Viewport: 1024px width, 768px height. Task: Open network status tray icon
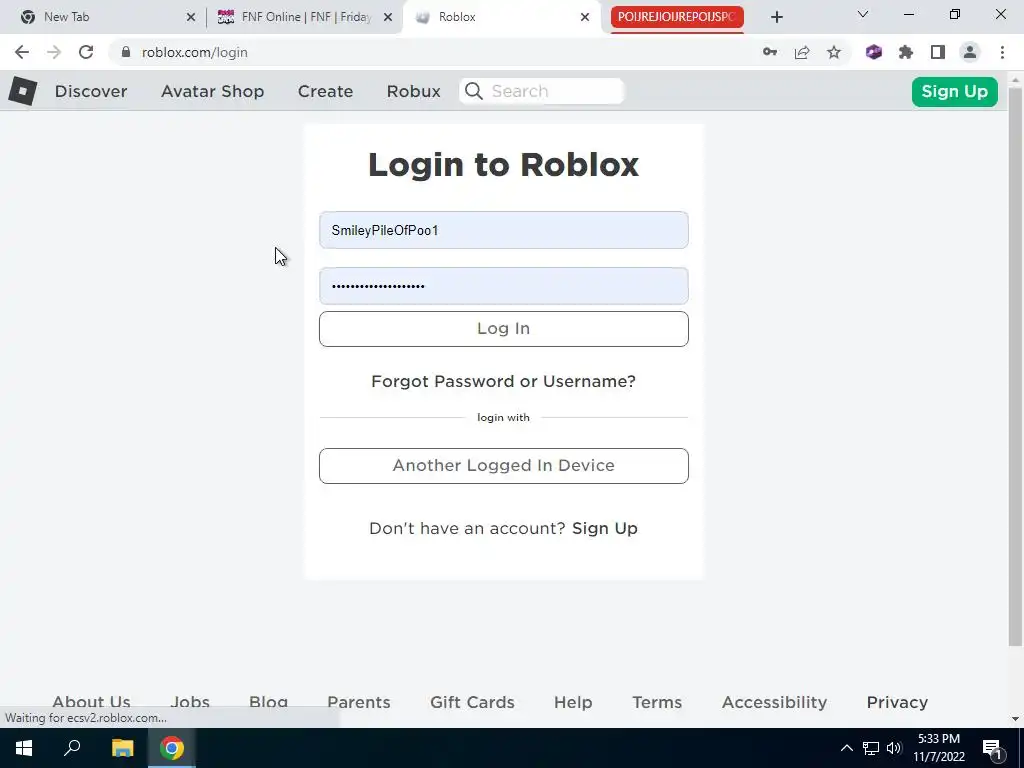pos(871,748)
